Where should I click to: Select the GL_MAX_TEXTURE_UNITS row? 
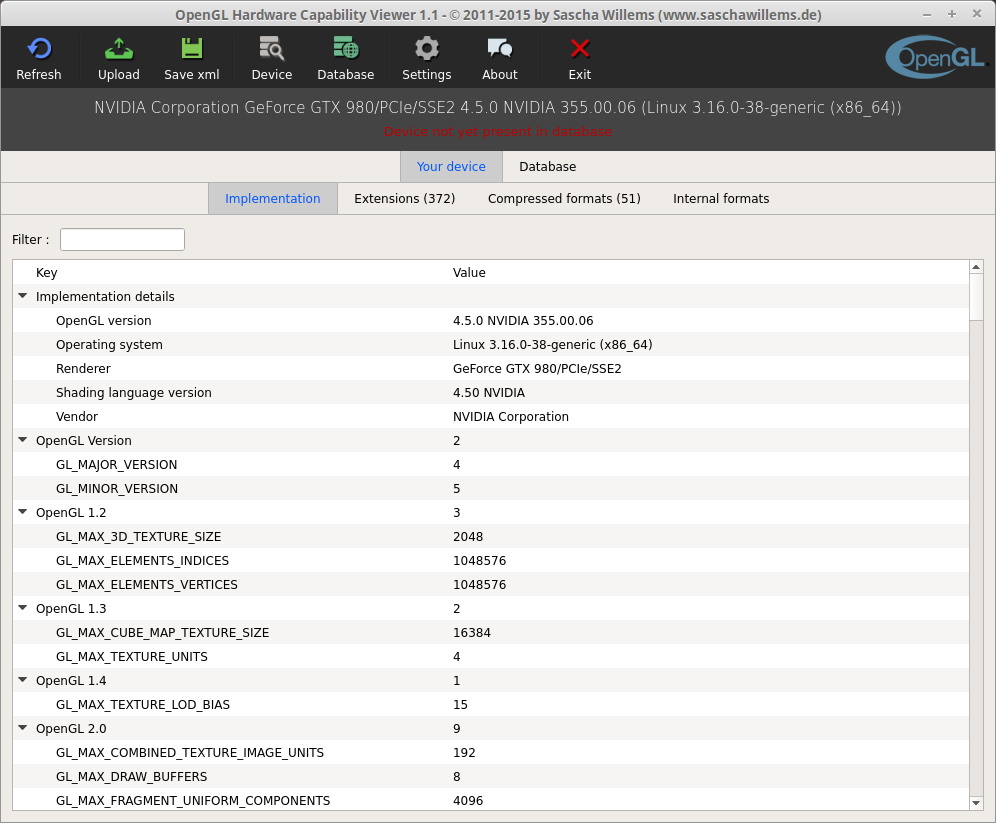click(490, 657)
